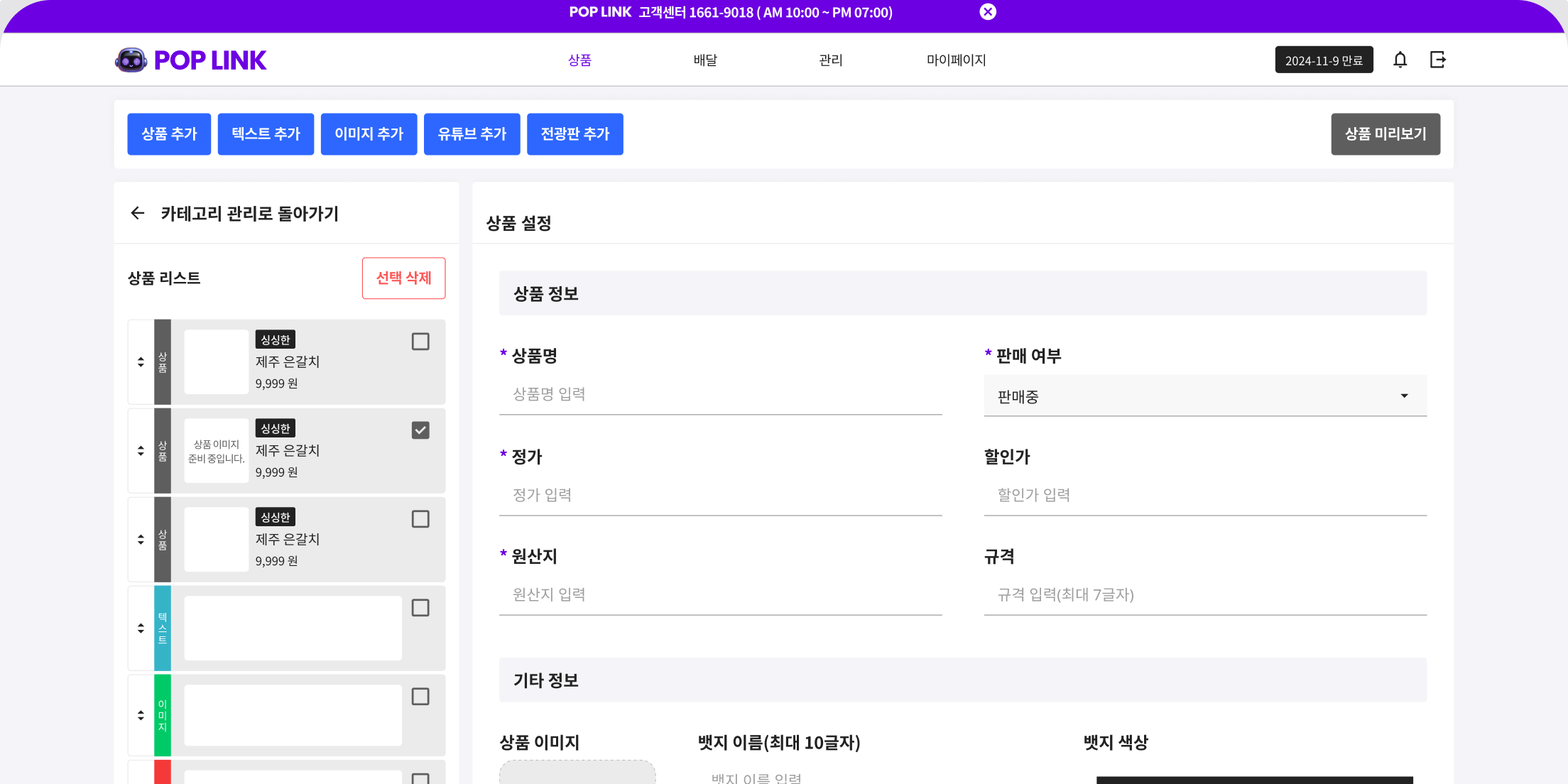Viewport: 1568px width, 784px height.
Task: Click the 9,999 원 price on the checked product
Action: pyautogui.click(x=277, y=472)
